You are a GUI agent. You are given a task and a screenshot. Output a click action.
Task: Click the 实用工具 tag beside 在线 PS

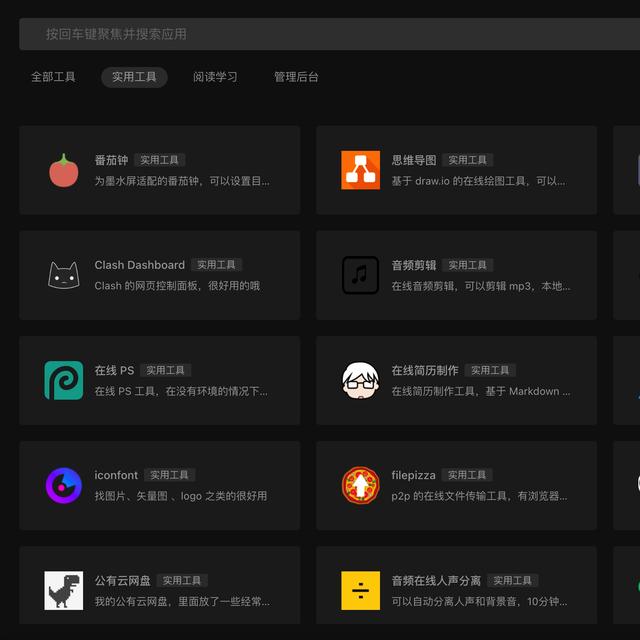point(166,370)
